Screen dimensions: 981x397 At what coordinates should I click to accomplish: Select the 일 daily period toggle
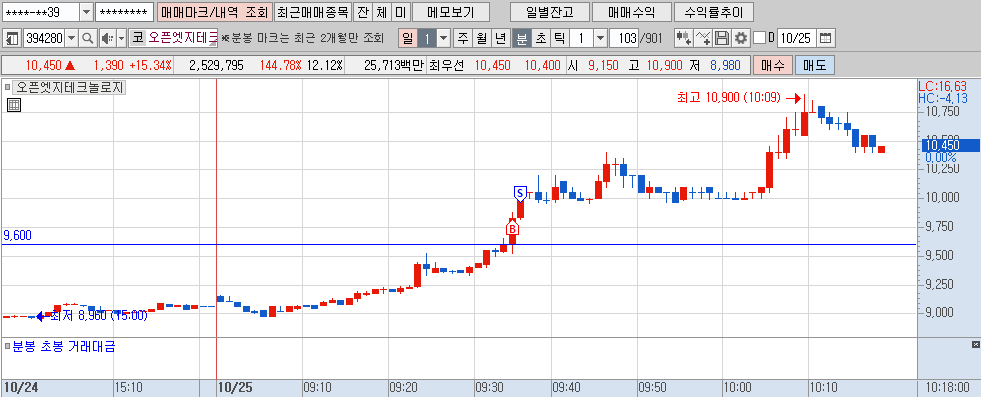point(407,38)
